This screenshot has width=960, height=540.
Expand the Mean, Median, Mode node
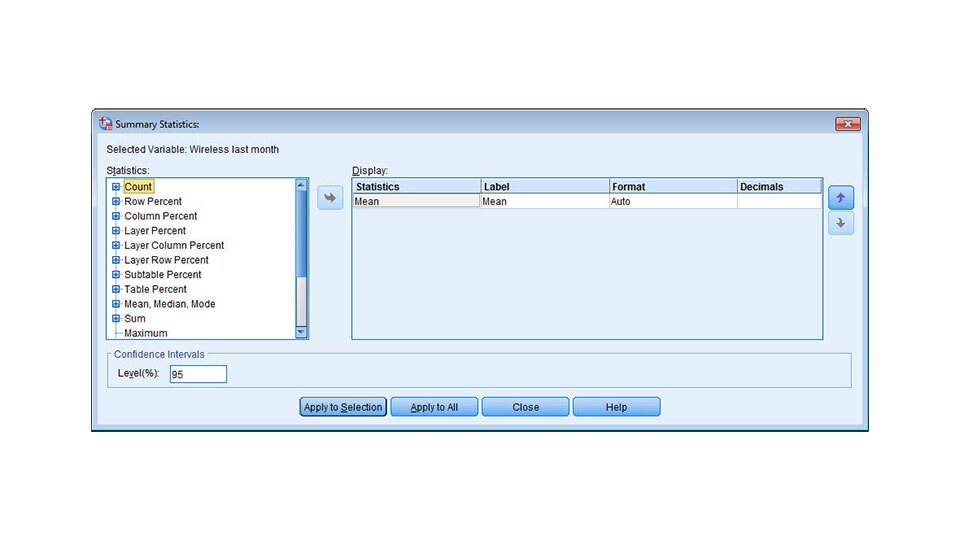pos(116,304)
